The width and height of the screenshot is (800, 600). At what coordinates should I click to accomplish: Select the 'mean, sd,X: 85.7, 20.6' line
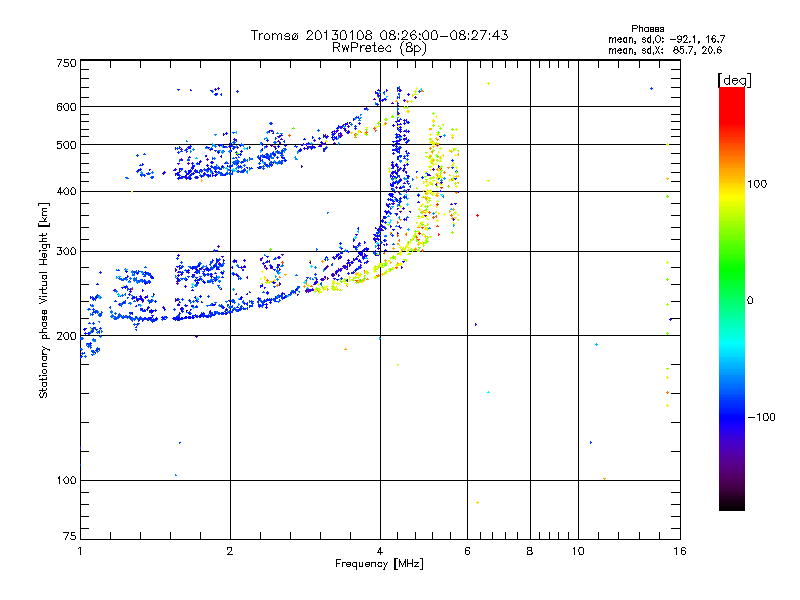[665, 50]
